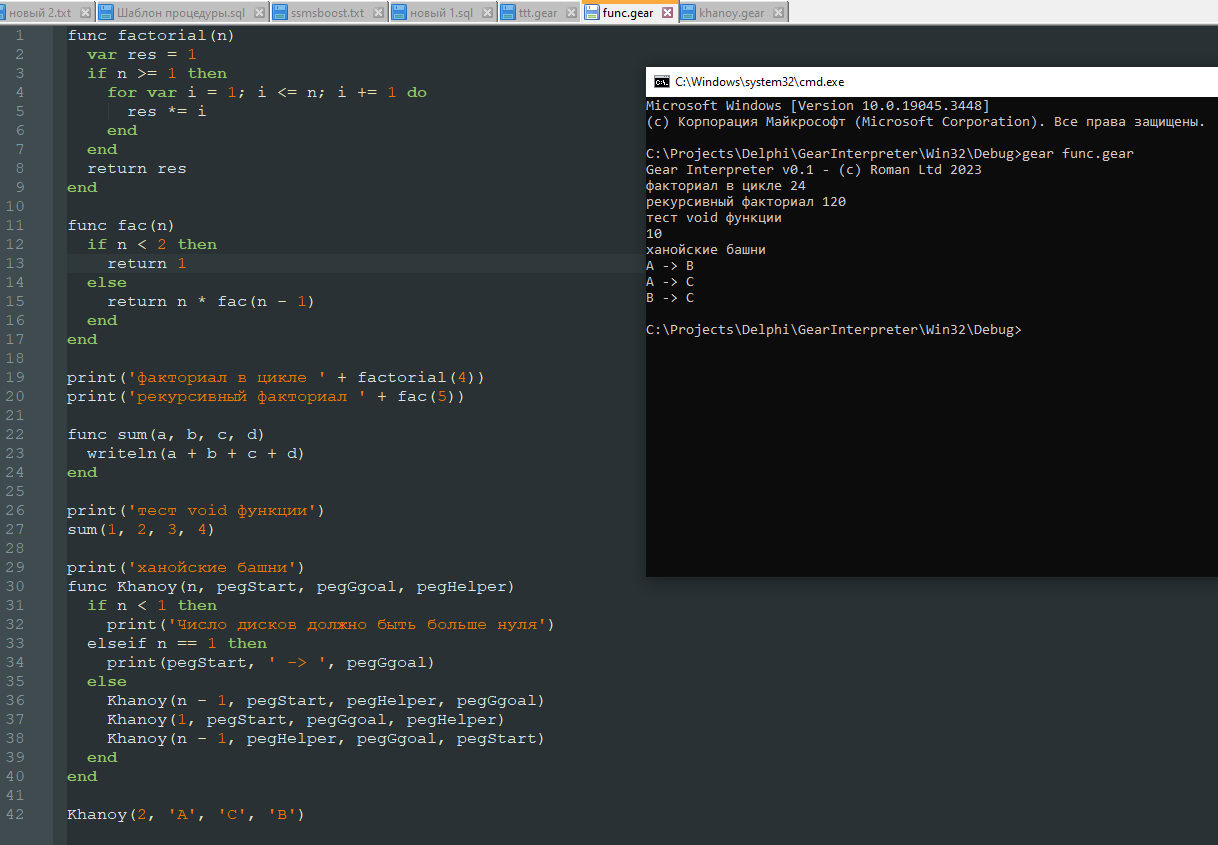Close the Шаблон процедуры.sql tab
This screenshot has width=1218, height=845.
point(259,13)
